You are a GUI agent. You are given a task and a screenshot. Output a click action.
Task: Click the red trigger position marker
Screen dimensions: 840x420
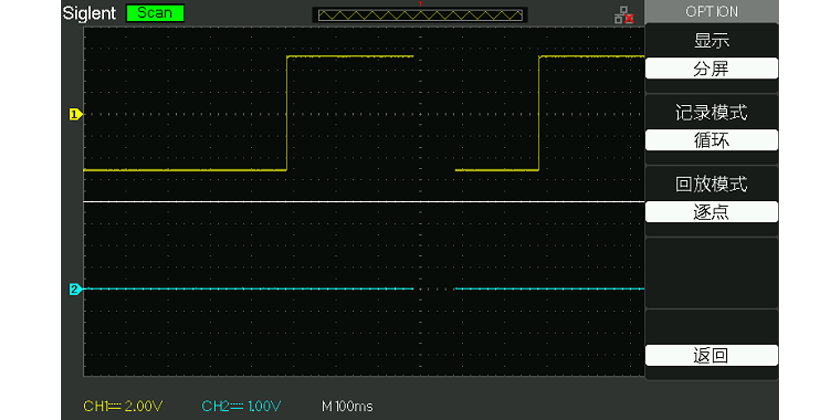pos(420,4)
